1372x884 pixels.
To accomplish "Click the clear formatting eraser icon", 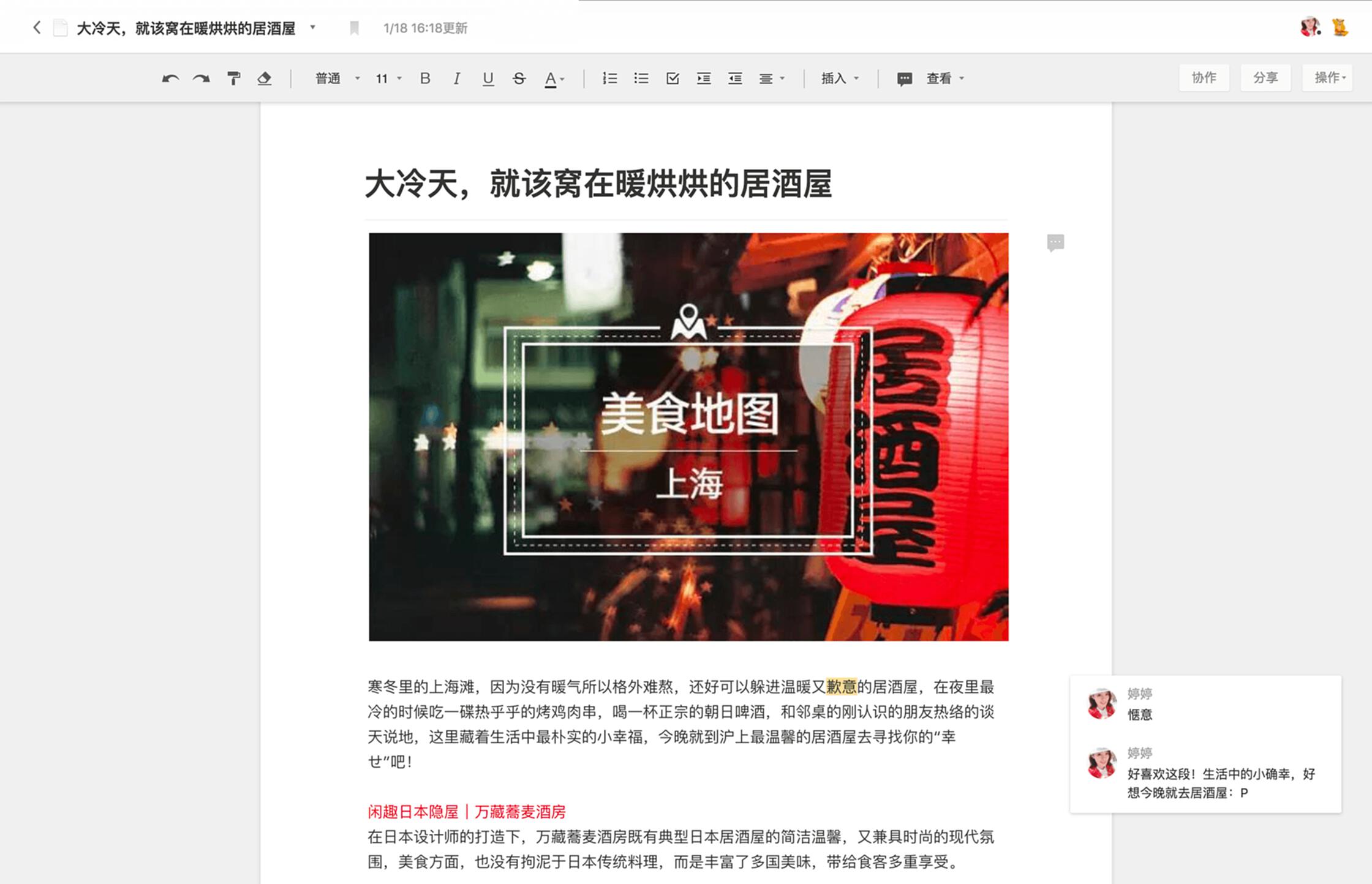I will click(x=265, y=78).
